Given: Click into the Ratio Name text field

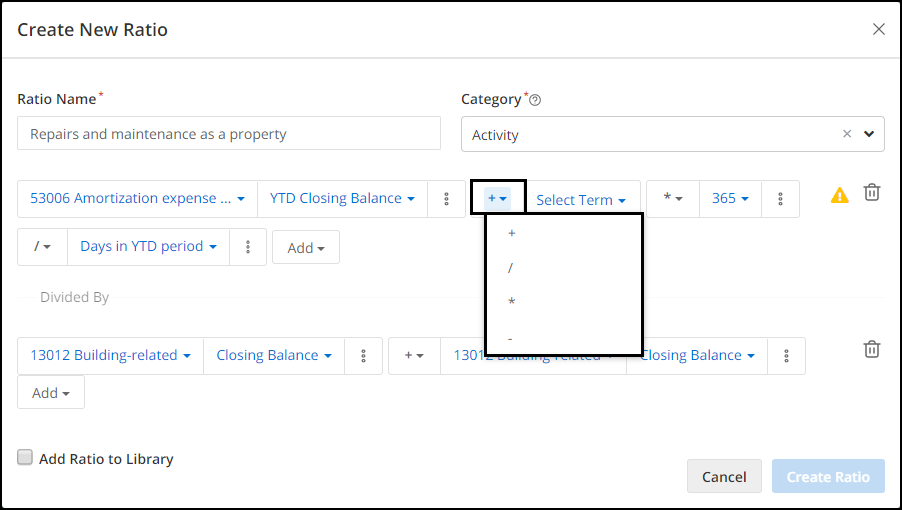Looking at the screenshot, I should [229, 133].
